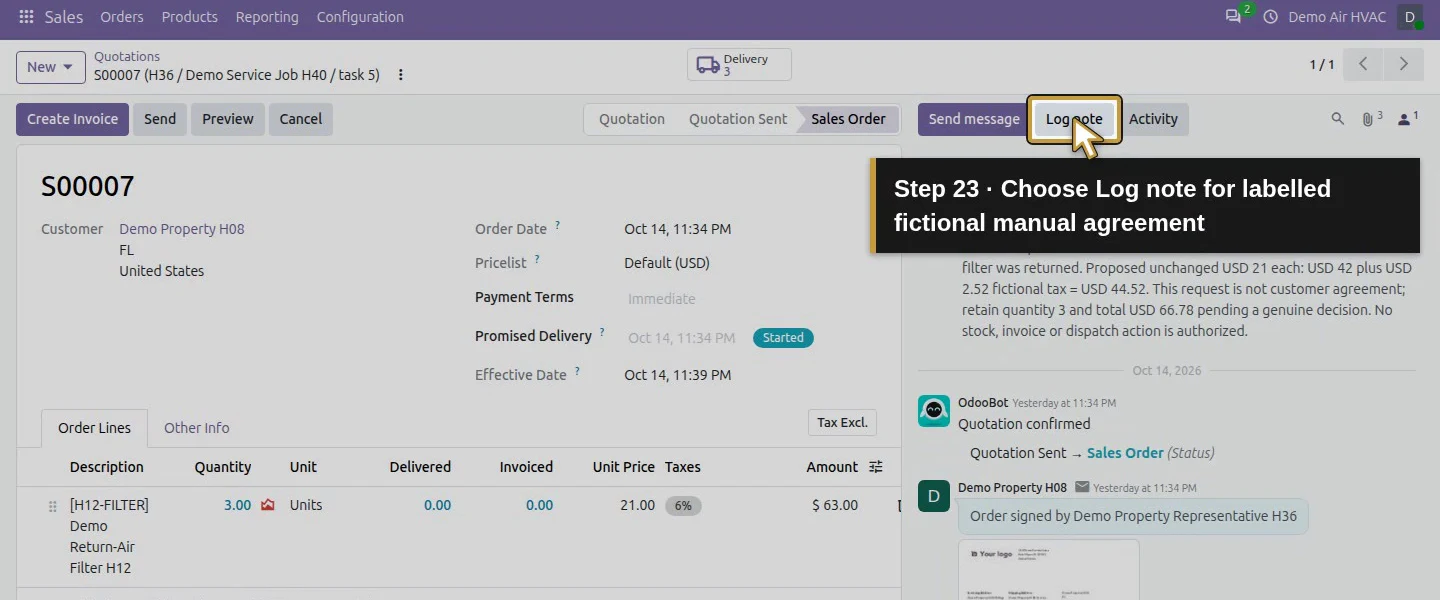Open the user avatar menu in navbar

[1410, 17]
